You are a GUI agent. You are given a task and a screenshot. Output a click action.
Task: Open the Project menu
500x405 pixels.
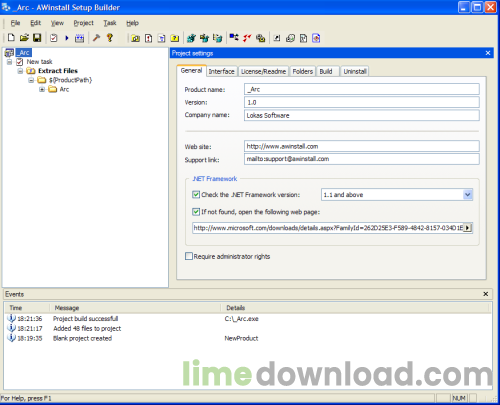tap(83, 23)
